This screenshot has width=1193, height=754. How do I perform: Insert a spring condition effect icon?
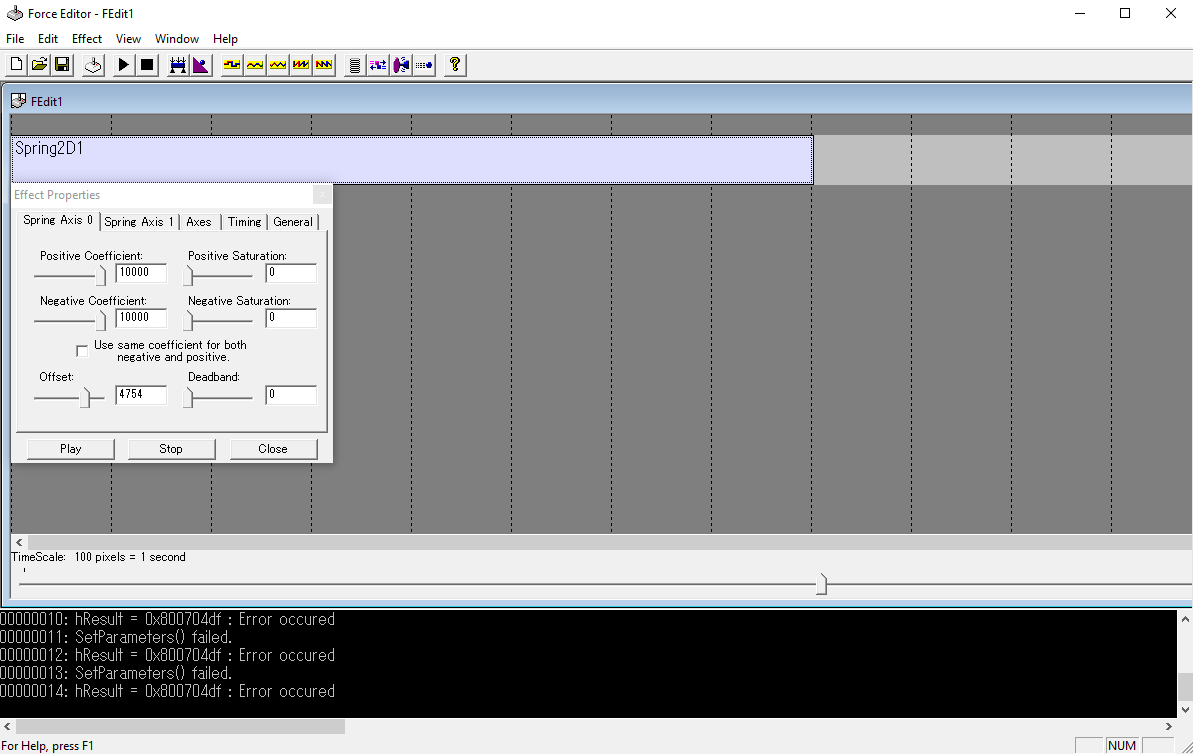click(355, 65)
